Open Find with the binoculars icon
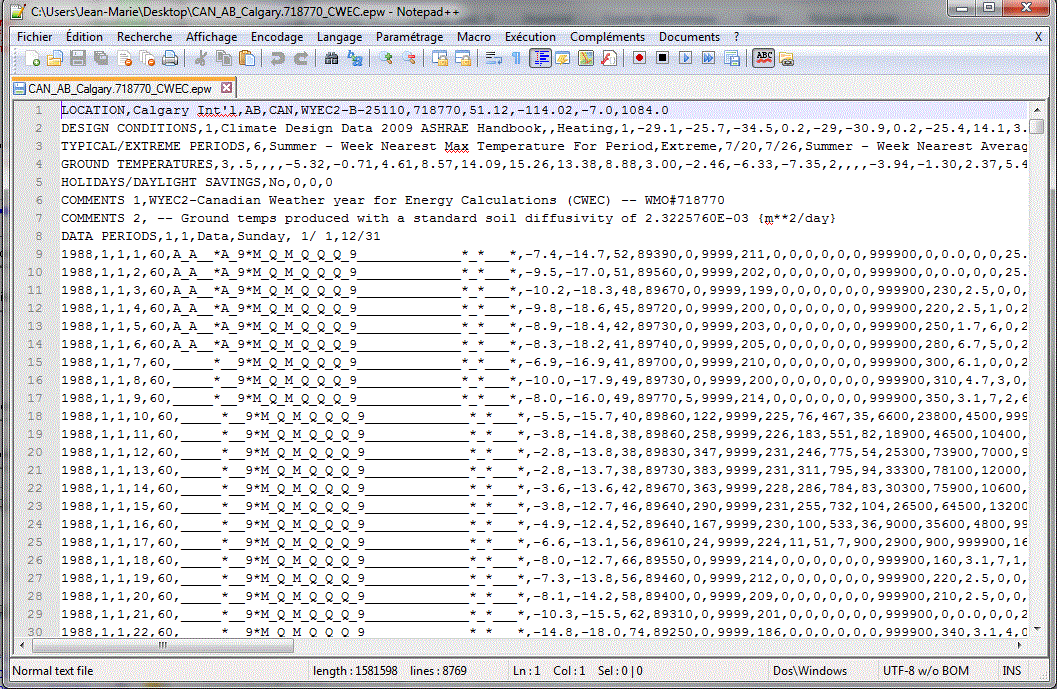1057x689 pixels. (x=331, y=59)
